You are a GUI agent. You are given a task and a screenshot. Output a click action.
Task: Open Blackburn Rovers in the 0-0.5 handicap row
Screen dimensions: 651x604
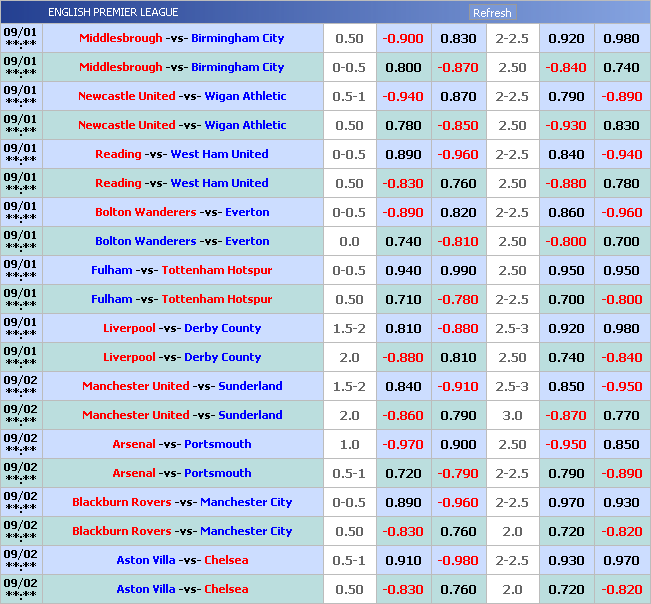tap(122, 503)
